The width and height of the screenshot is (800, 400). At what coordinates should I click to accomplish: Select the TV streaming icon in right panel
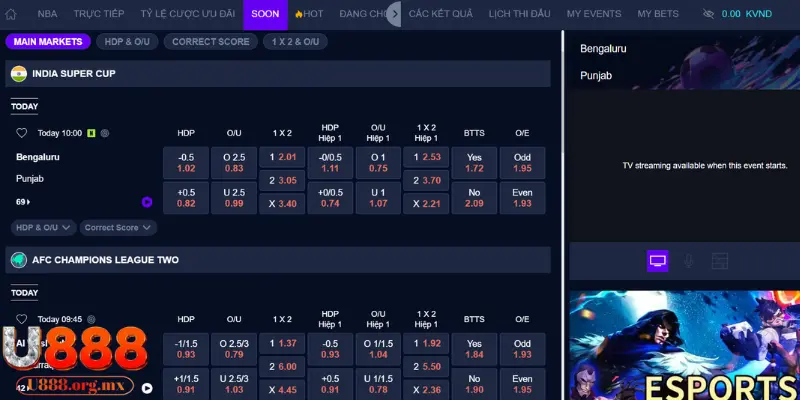[658, 261]
